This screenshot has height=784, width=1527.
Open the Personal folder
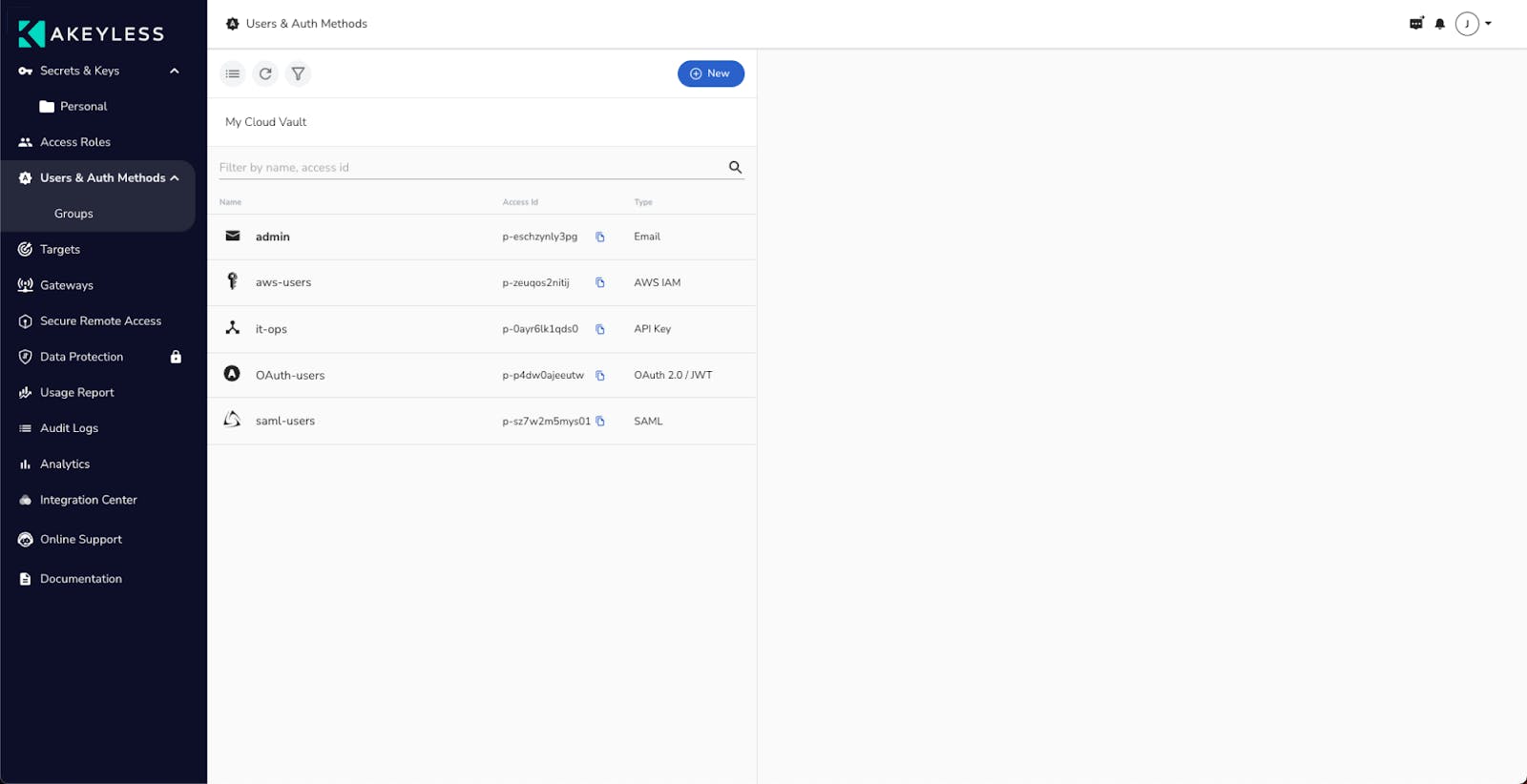83,107
